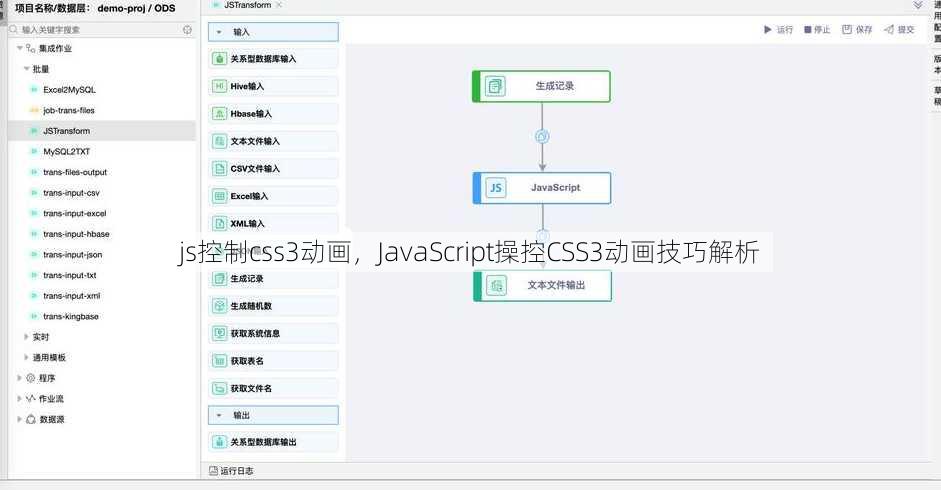The height and width of the screenshot is (490, 941).
Task: Click the 数据源 icon in tree
Action: click(31, 419)
